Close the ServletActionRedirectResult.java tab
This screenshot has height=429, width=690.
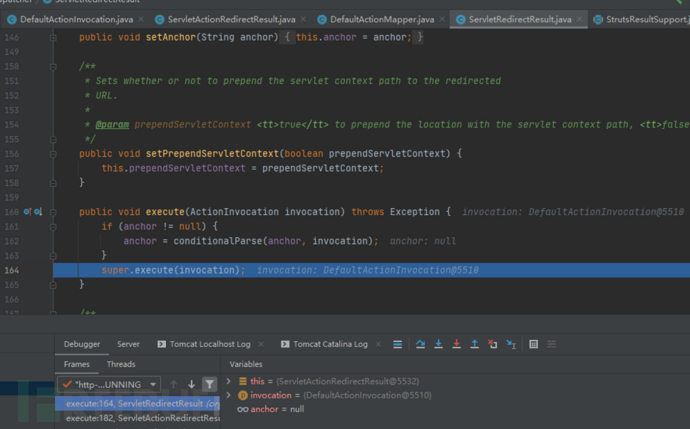pyautogui.click(x=303, y=19)
